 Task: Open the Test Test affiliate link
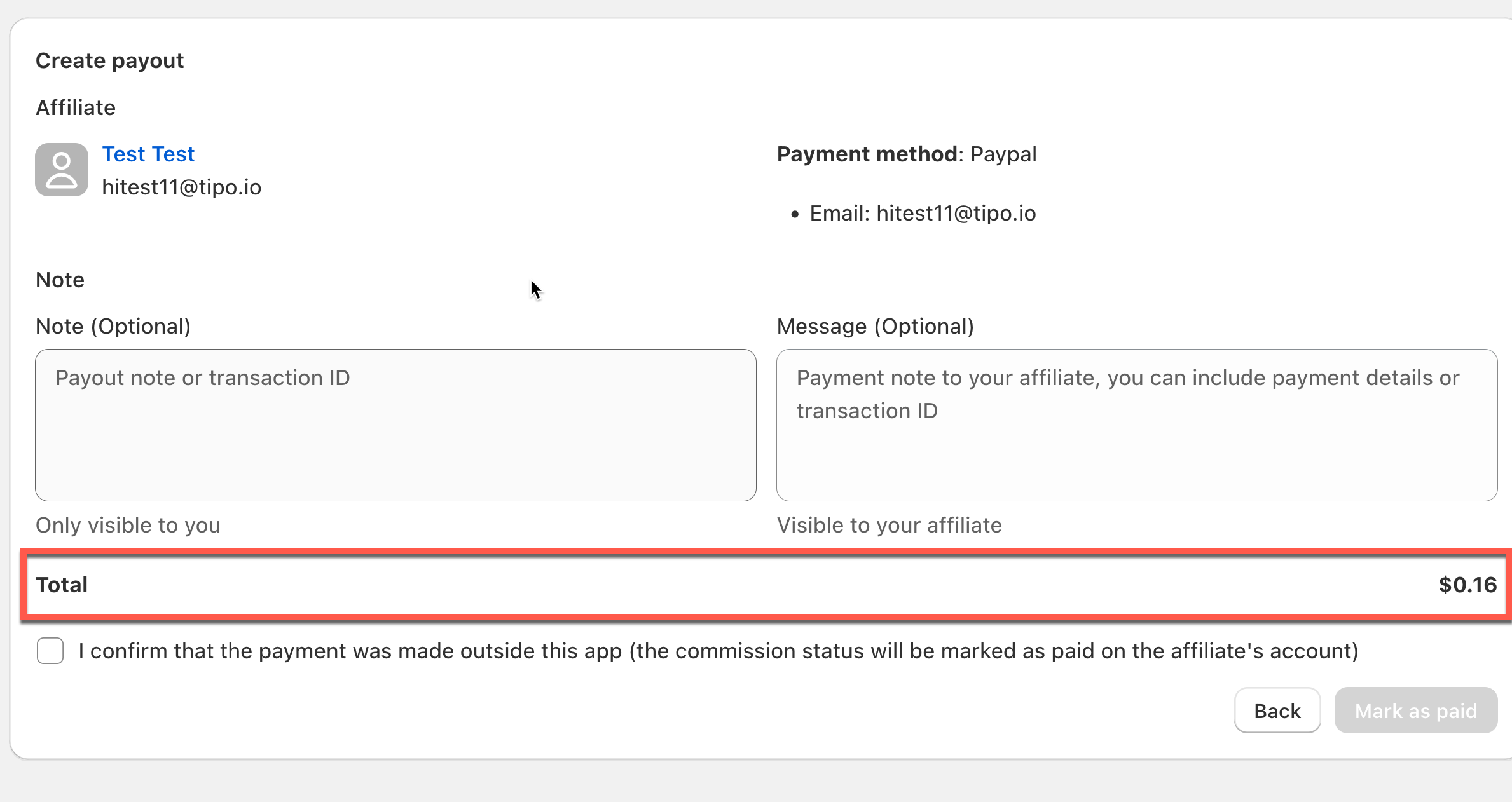(148, 154)
